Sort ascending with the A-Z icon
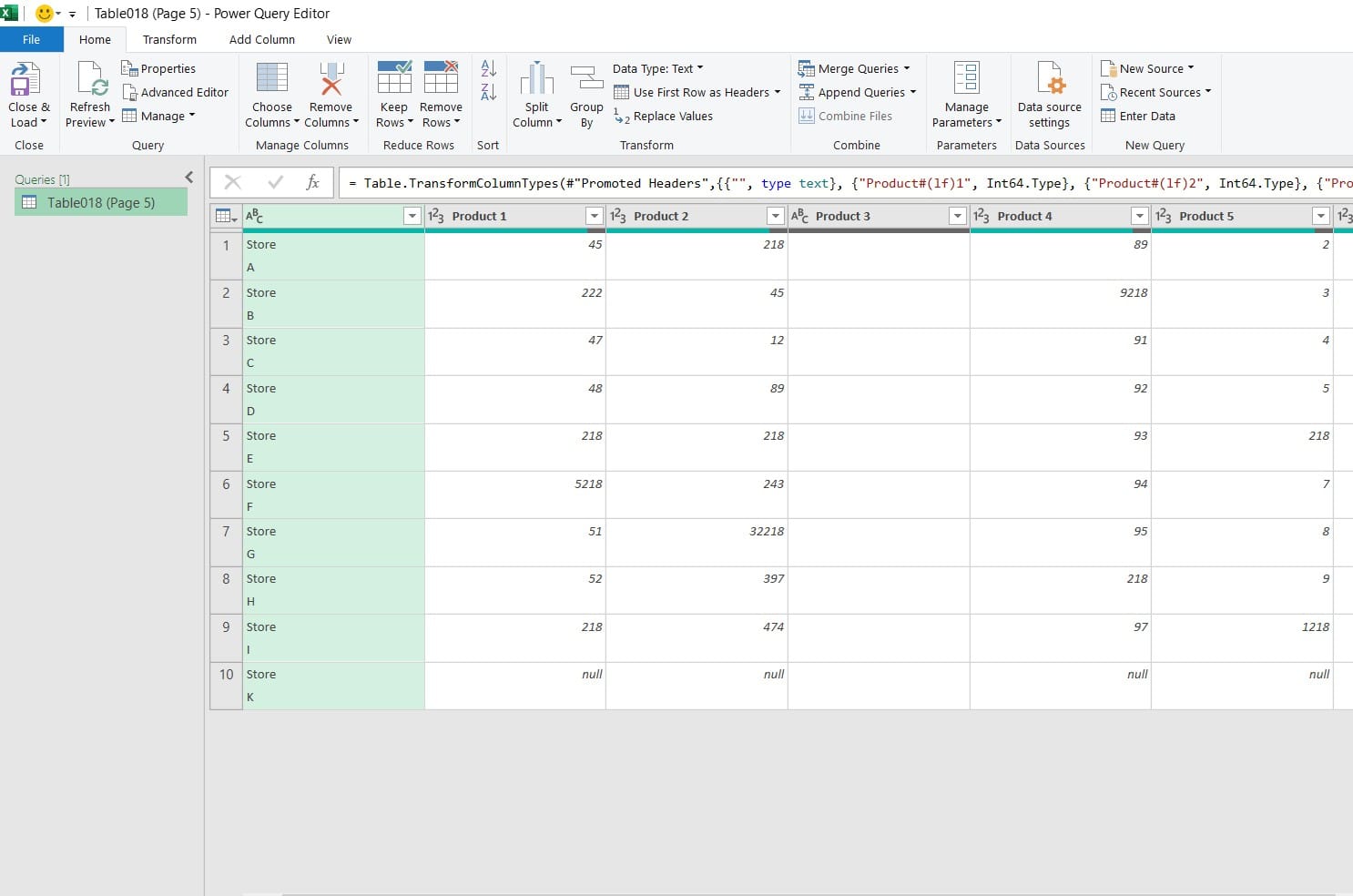The width and height of the screenshot is (1353, 896). coord(488,68)
